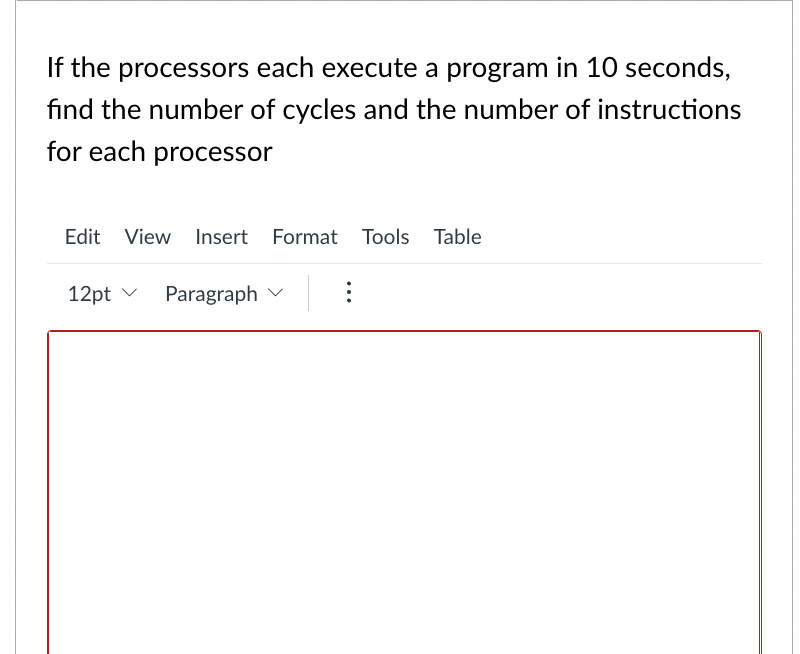
Task: Open the Insert menu
Action: [x=221, y=237]
